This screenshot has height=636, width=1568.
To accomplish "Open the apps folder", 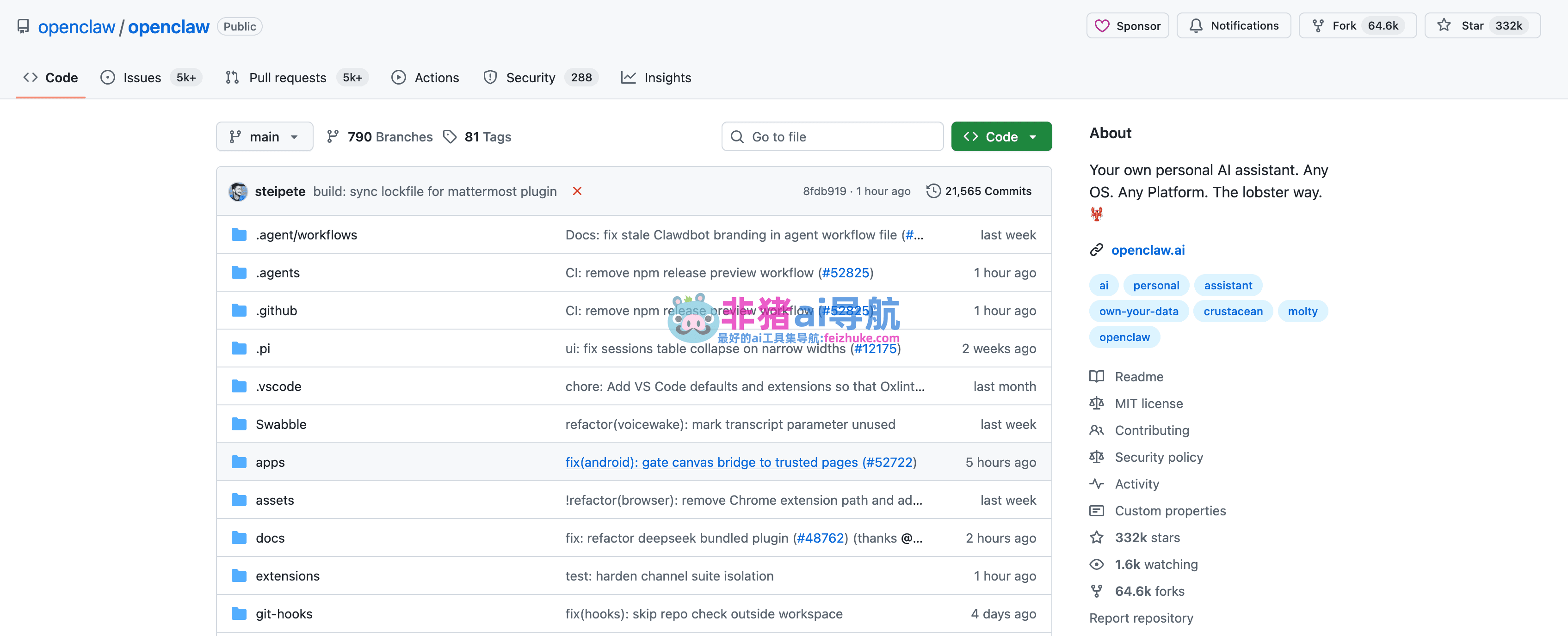I will click(270, 462).
